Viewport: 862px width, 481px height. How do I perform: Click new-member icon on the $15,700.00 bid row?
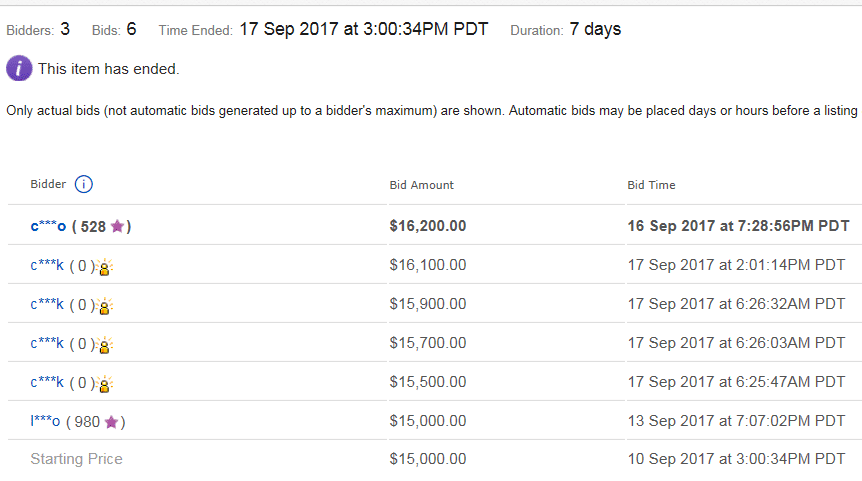tap(104, 344)
